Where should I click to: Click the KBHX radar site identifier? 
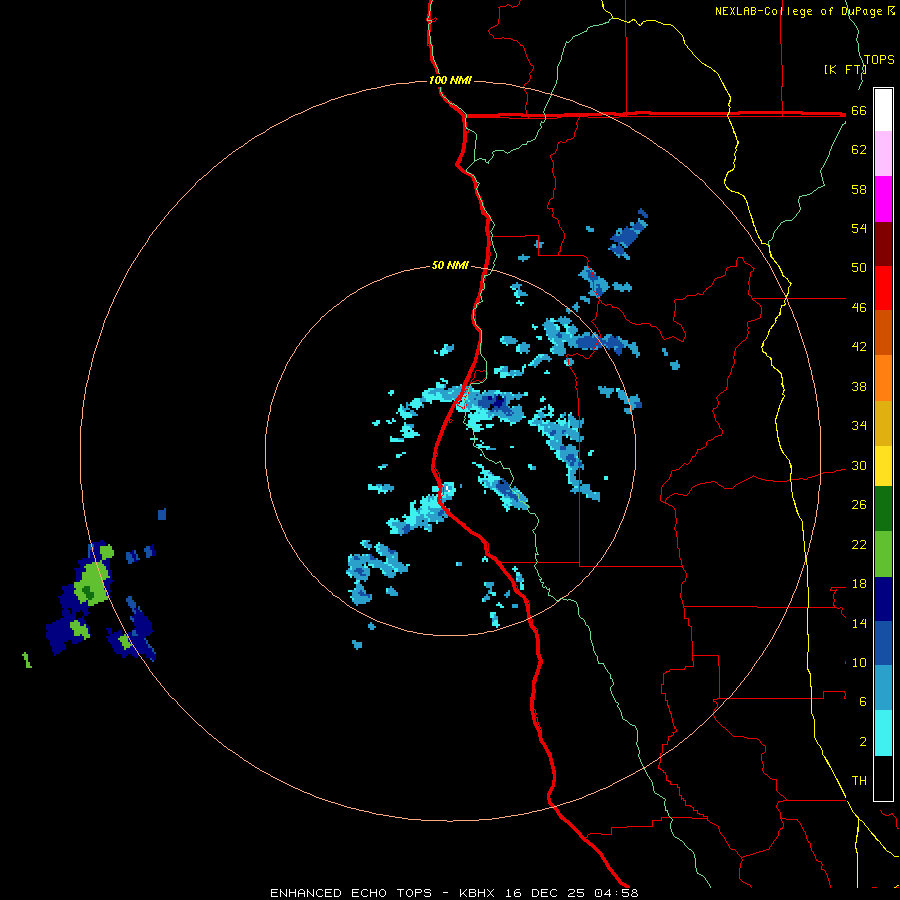pyautogui.click(x=479, y=893)
